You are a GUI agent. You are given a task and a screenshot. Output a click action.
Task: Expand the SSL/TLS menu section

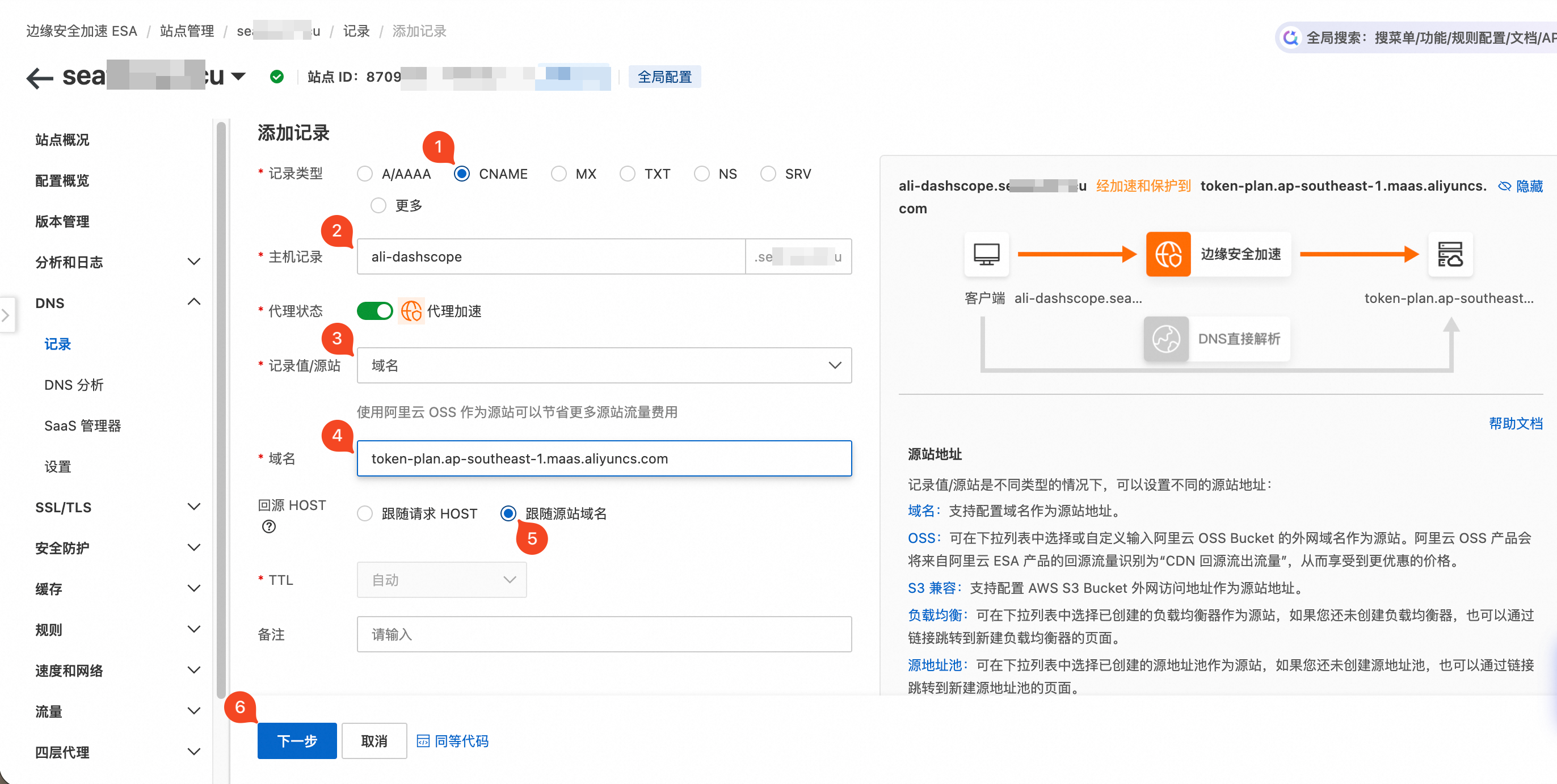[193, 507]
